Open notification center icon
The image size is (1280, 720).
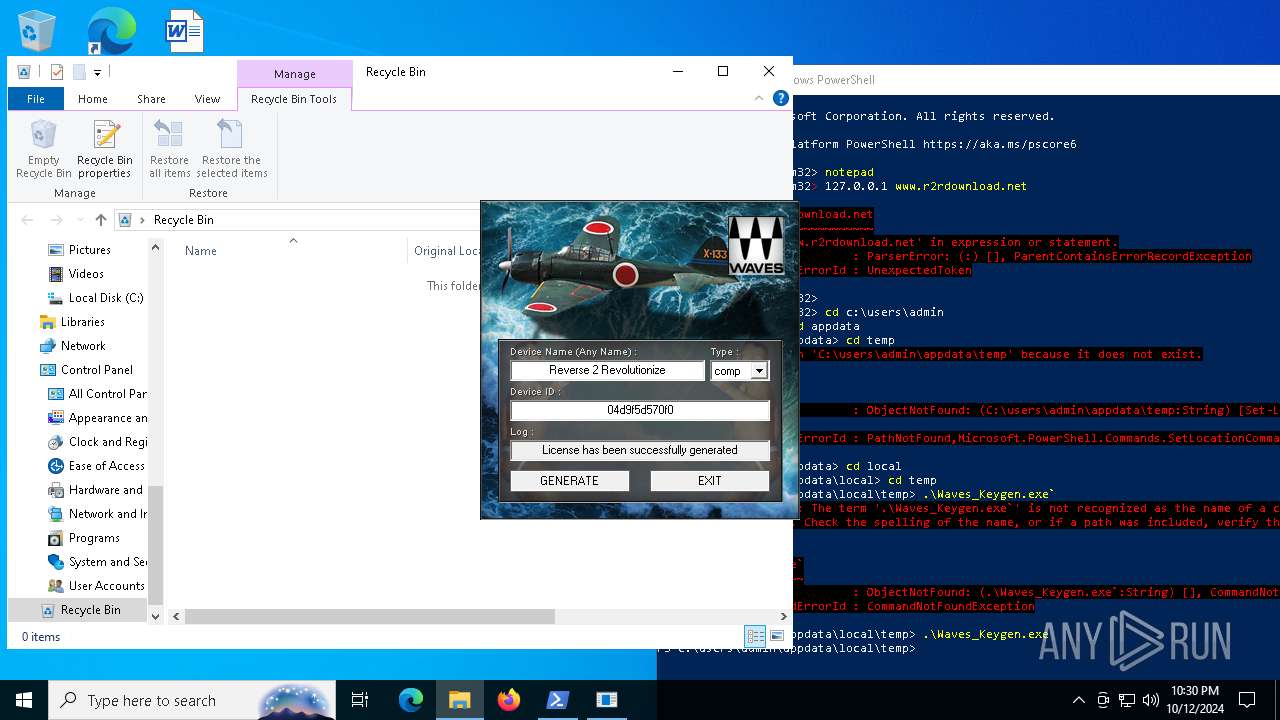pyautogui.click(x=1247, y=700)
